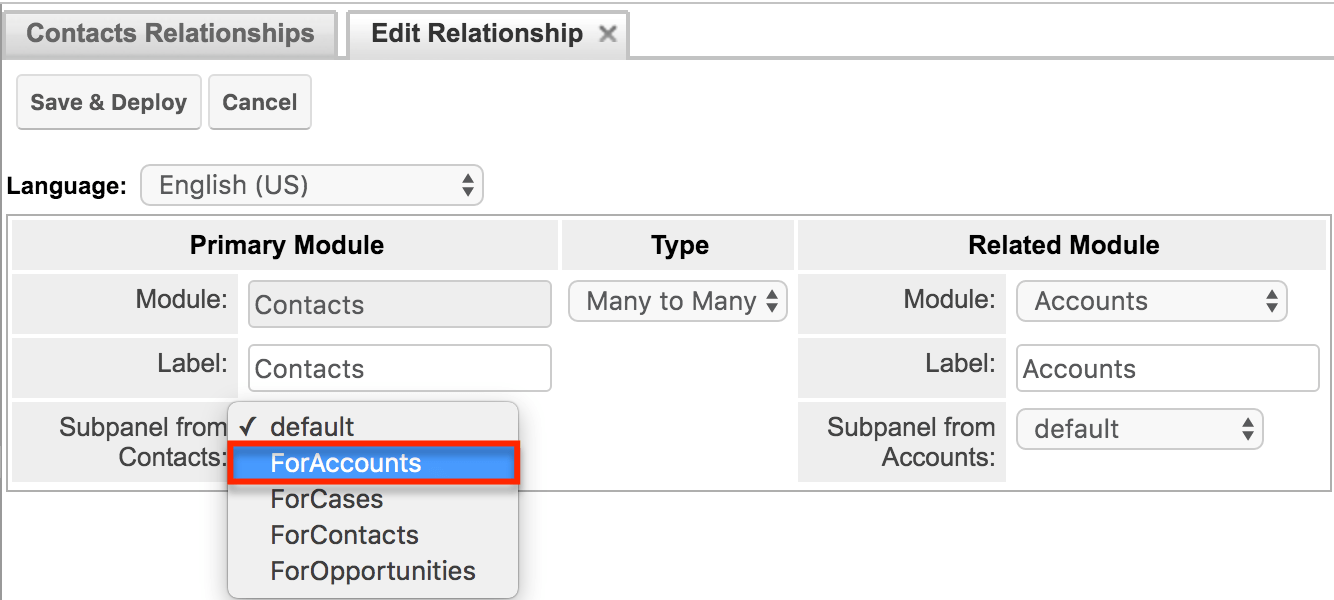1334x600 pixels.
Task: Pick ForOpportunities from the subpanel options
Action: coord(372,571)
